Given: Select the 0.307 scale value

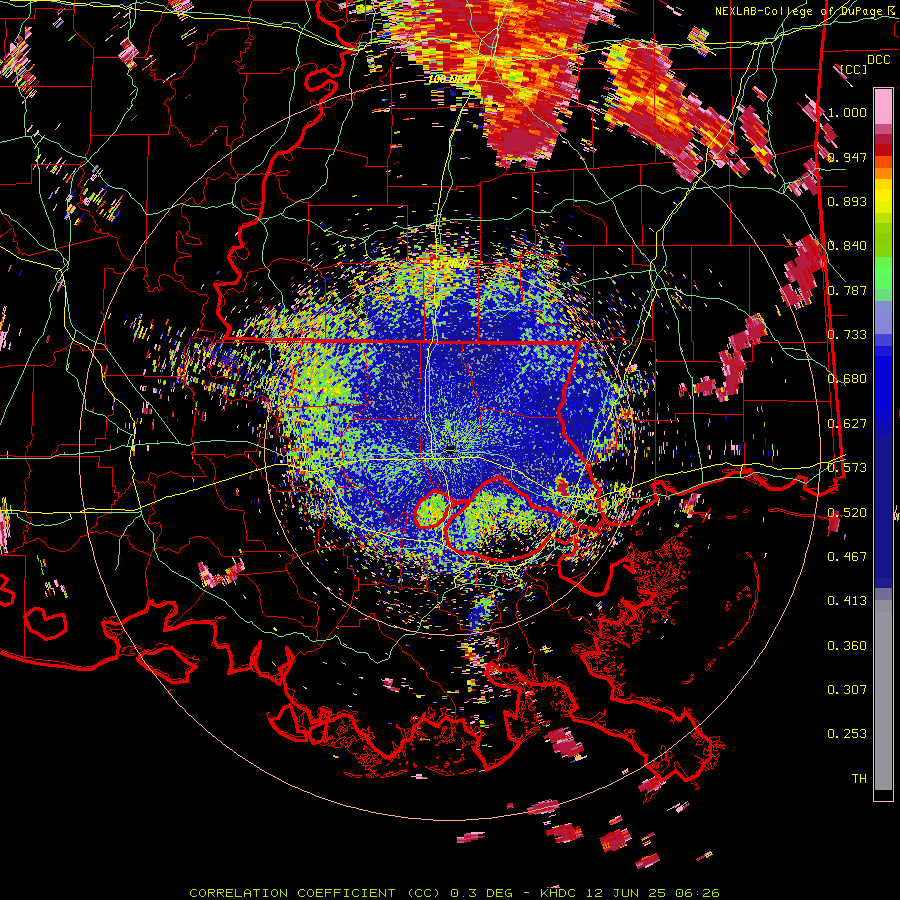Looking at the screenshot, I should pos(847,689).
